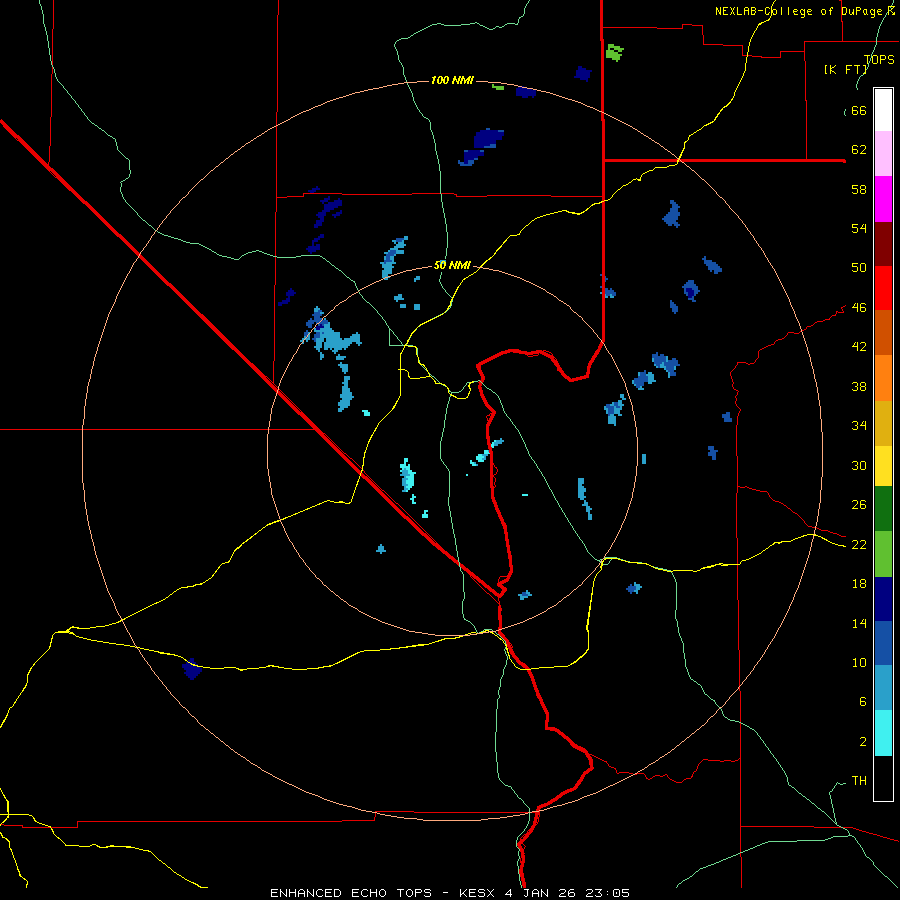This screenshot has width=900, height=900.
Task: Select the '2' legend value
Action: click(x=863, y=742)
